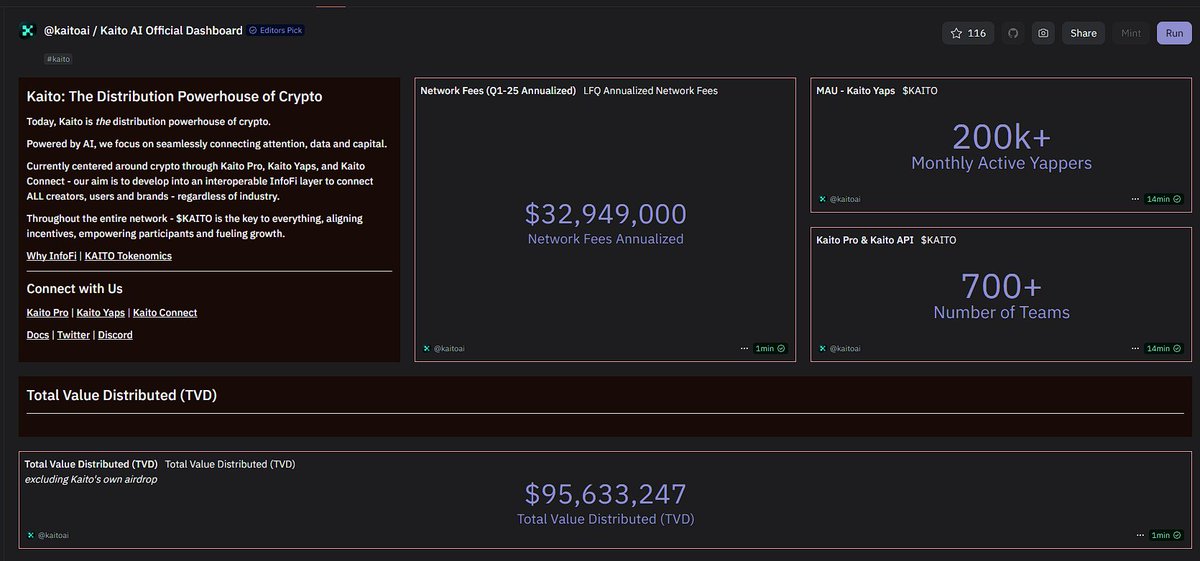The image size is (1200, 561).
Task: Click the 'Connect with Us' heading
Action: tap(75, 289)
